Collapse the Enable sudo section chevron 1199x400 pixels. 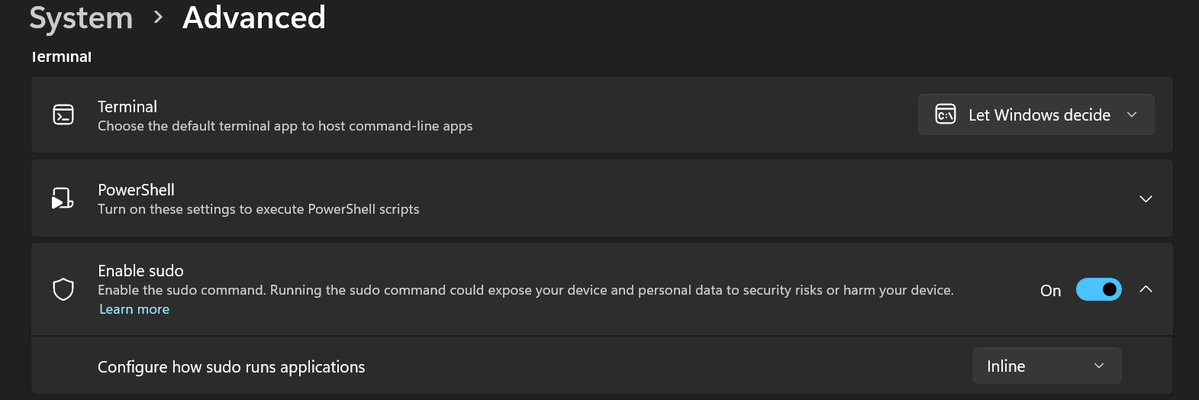[1146, 290]
